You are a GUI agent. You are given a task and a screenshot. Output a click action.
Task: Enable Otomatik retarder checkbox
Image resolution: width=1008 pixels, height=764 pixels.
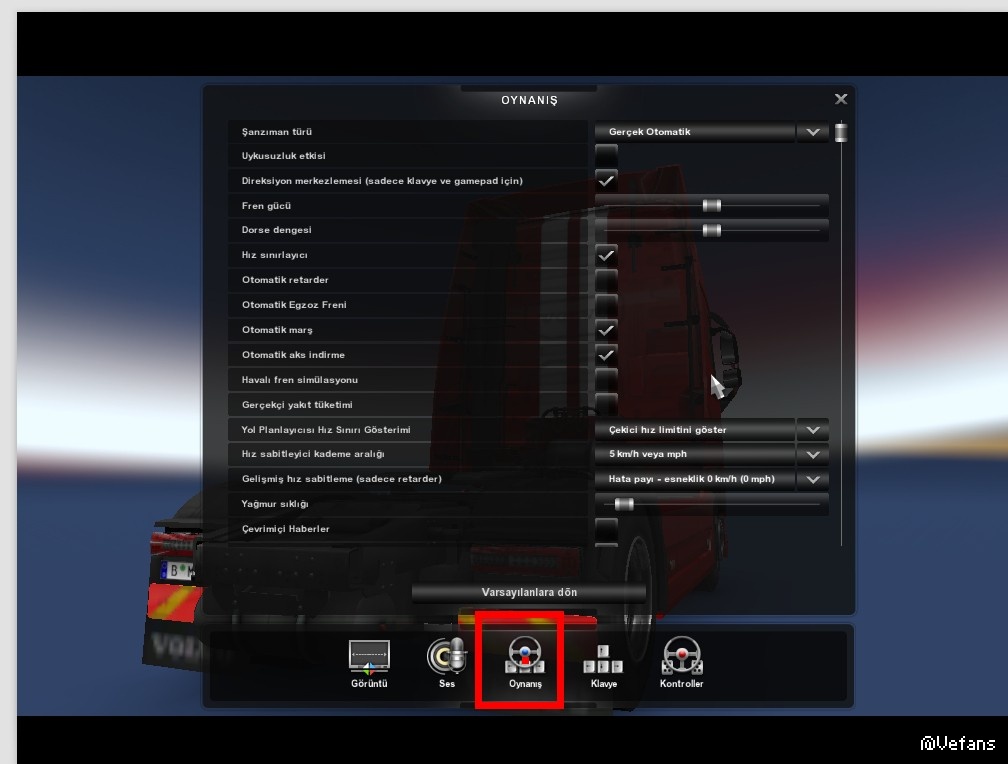point(606,280)
